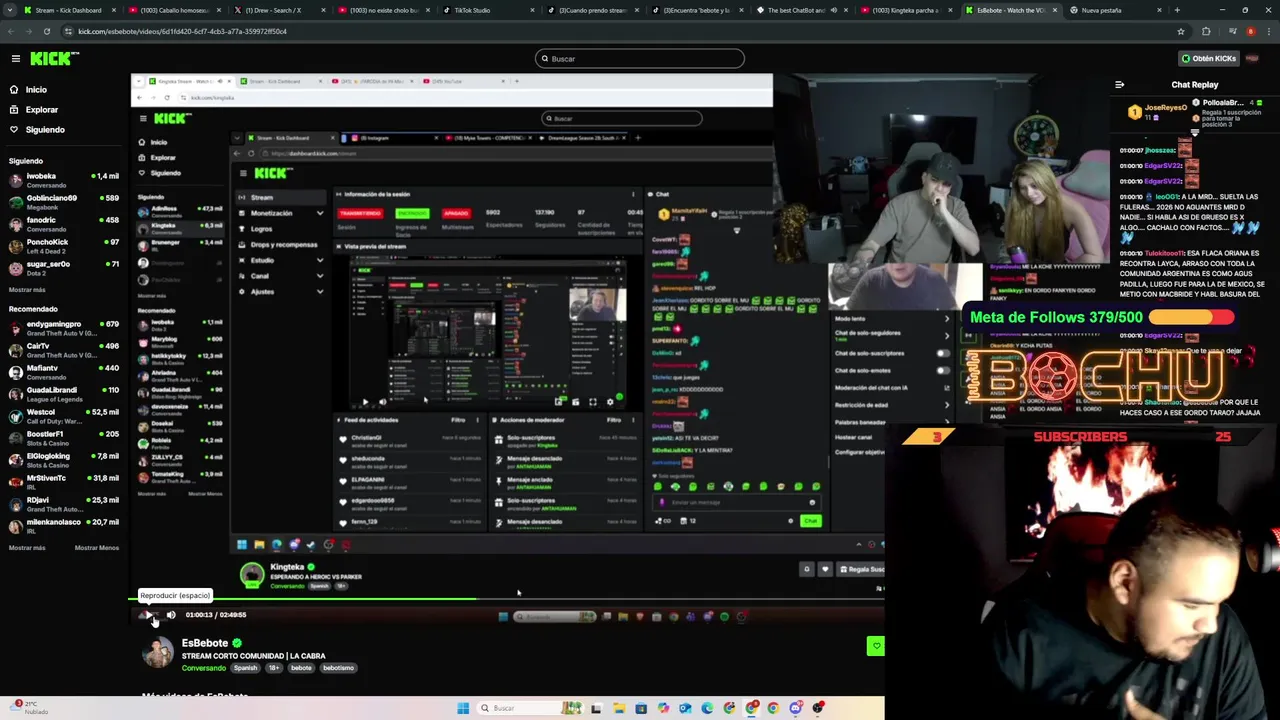Open File Explorer from taskbar
The image size is (1280, 720).
click(x=619, y=708)
